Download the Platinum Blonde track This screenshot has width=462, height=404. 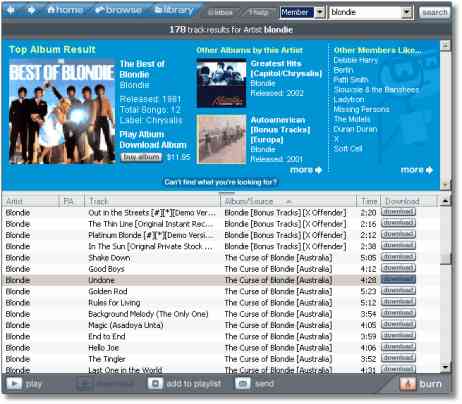(x=398, y=234)
